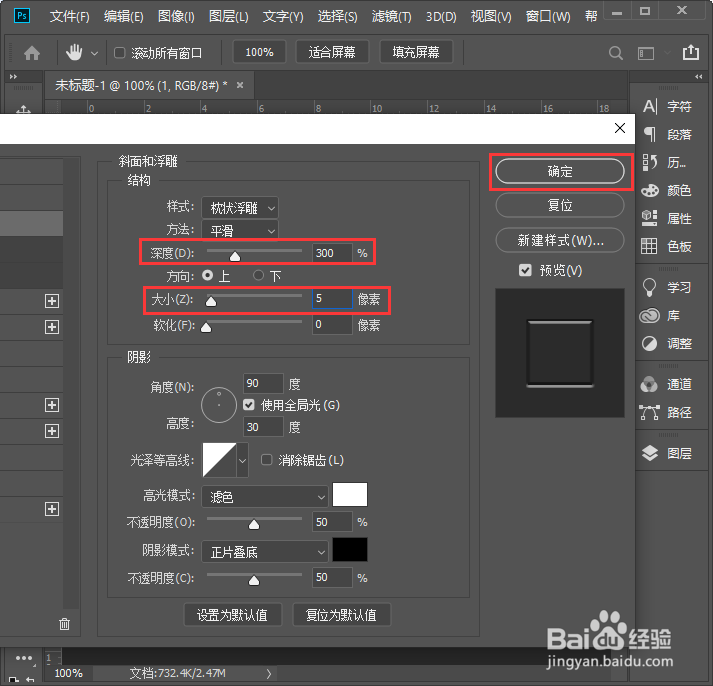Viewport: 713px width, 686px height.
Task: Click the white highlight color swatch
Action: 350,495
